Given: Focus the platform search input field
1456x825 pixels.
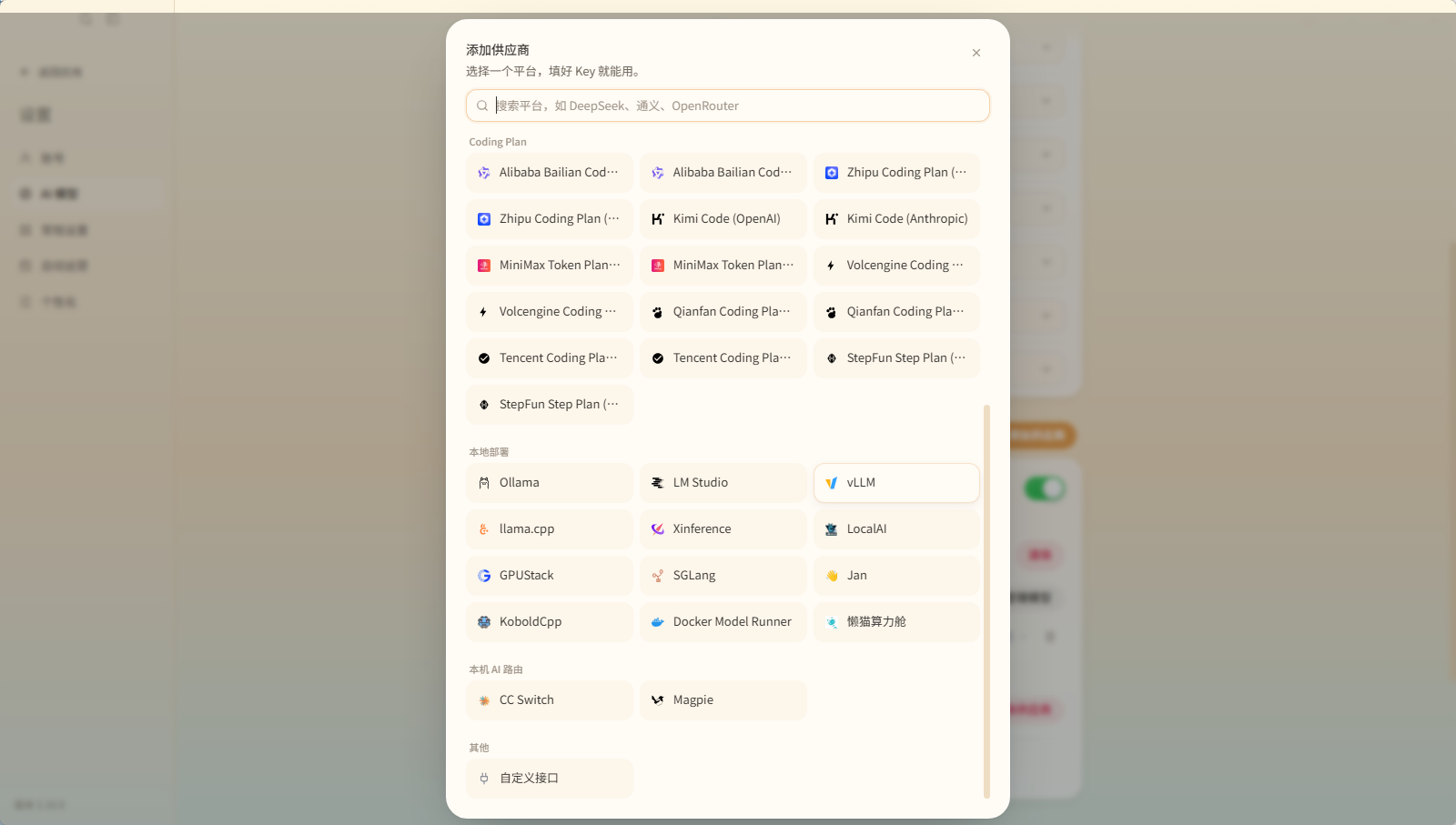Looking at the screenshot, I should [728, 106].
